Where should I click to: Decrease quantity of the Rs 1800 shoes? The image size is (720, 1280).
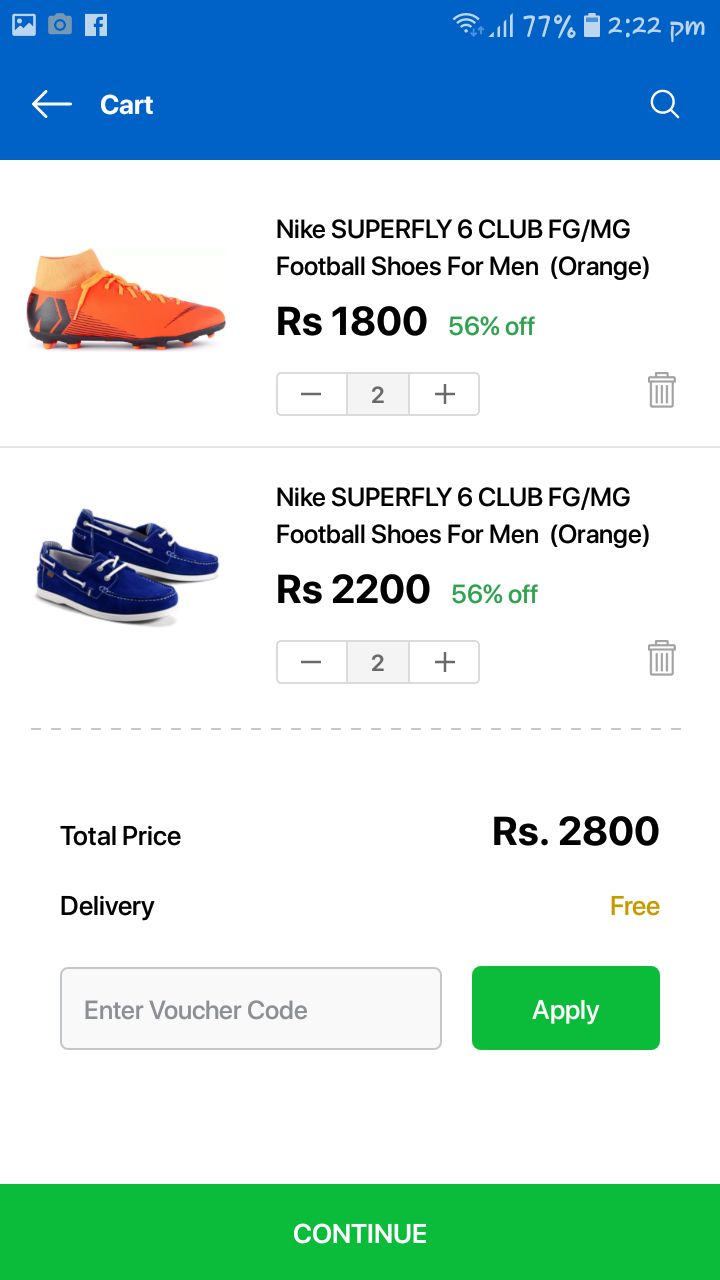(311, 394)
